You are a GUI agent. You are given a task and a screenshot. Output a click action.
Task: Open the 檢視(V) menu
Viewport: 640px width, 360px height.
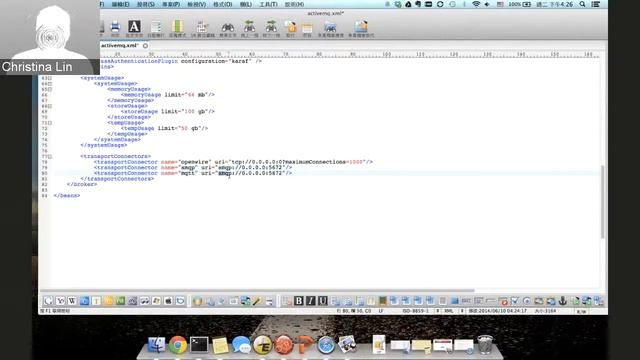click(196, 4)
